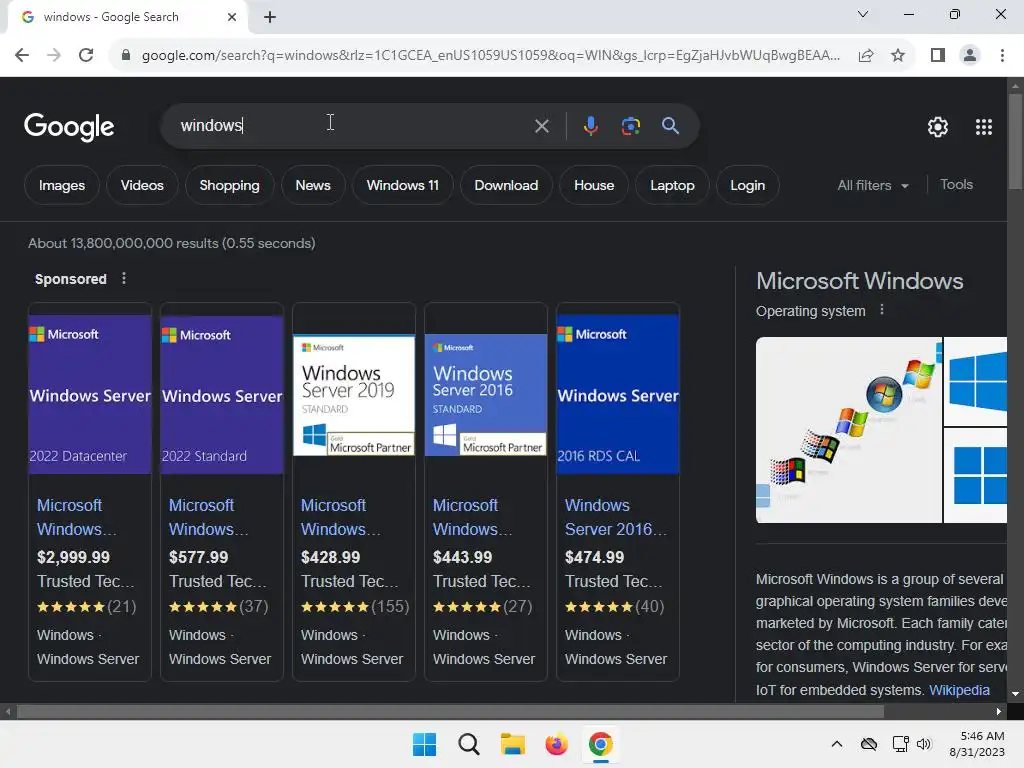Screen dimensions: 1024x768
Task: Open the Windows Server 2022 Standard product image
Action: pyautogui.click(x=222, y=394)
